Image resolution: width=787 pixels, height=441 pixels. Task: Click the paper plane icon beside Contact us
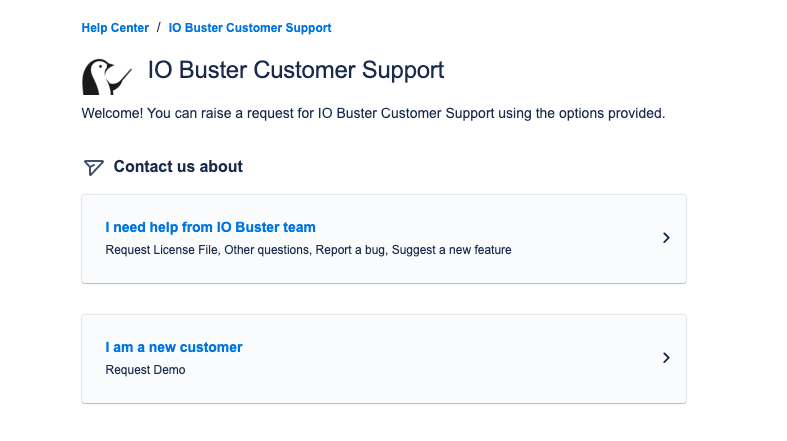point(93,167)
